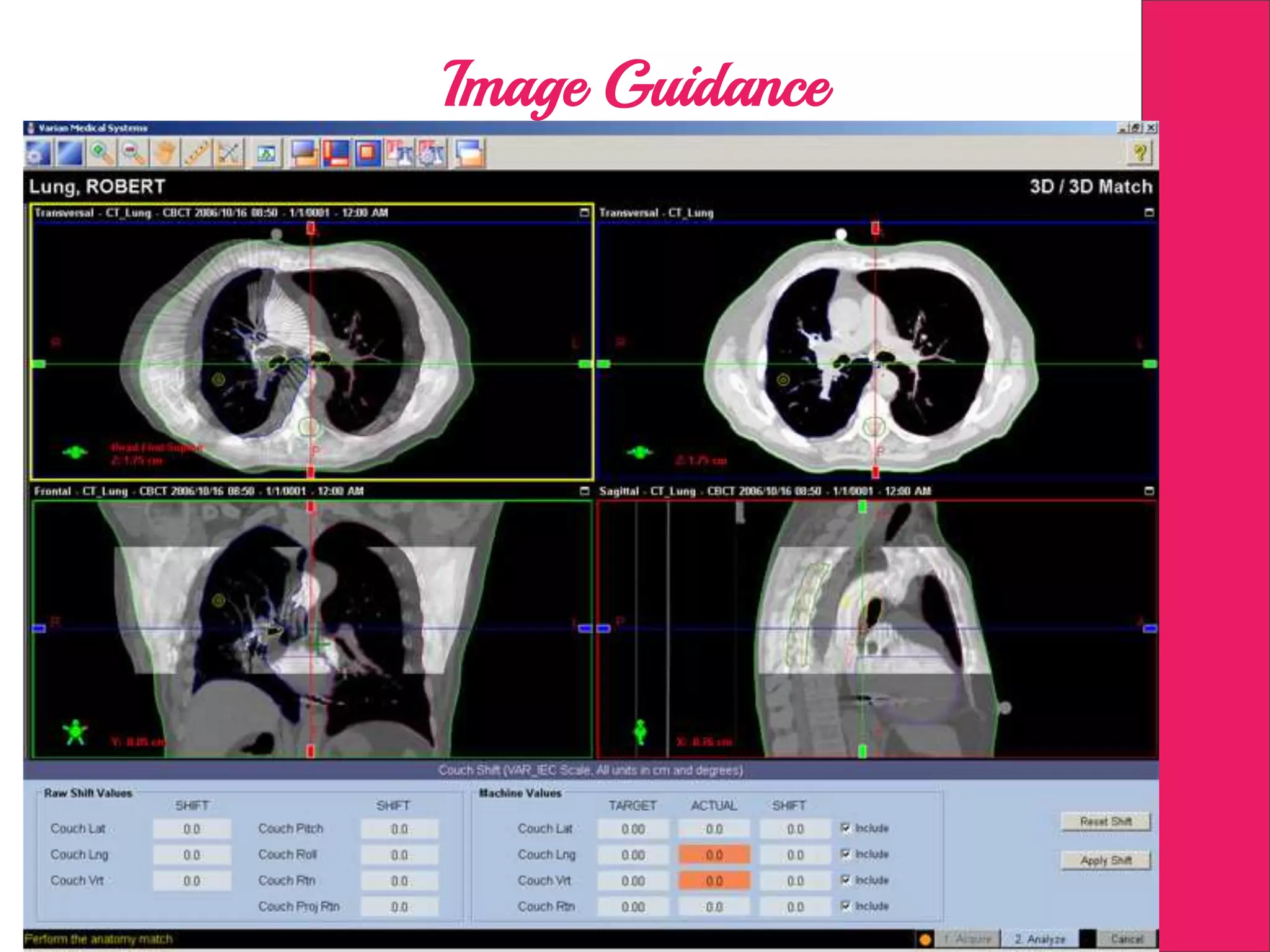Click green top crosshair handle in Sagittal view

(x=862, y=507)
